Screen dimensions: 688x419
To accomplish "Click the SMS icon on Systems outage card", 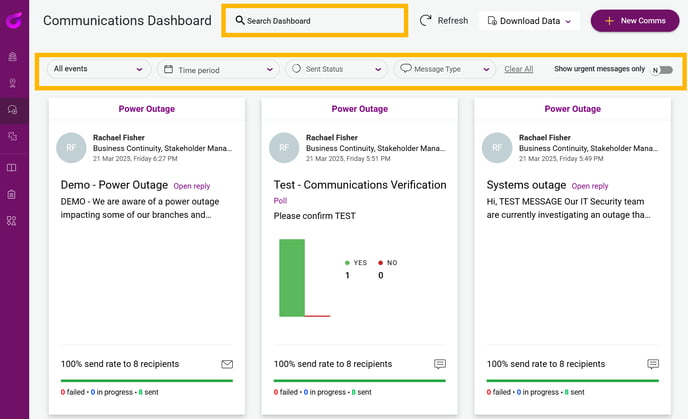I will click(x=653, y=364).
